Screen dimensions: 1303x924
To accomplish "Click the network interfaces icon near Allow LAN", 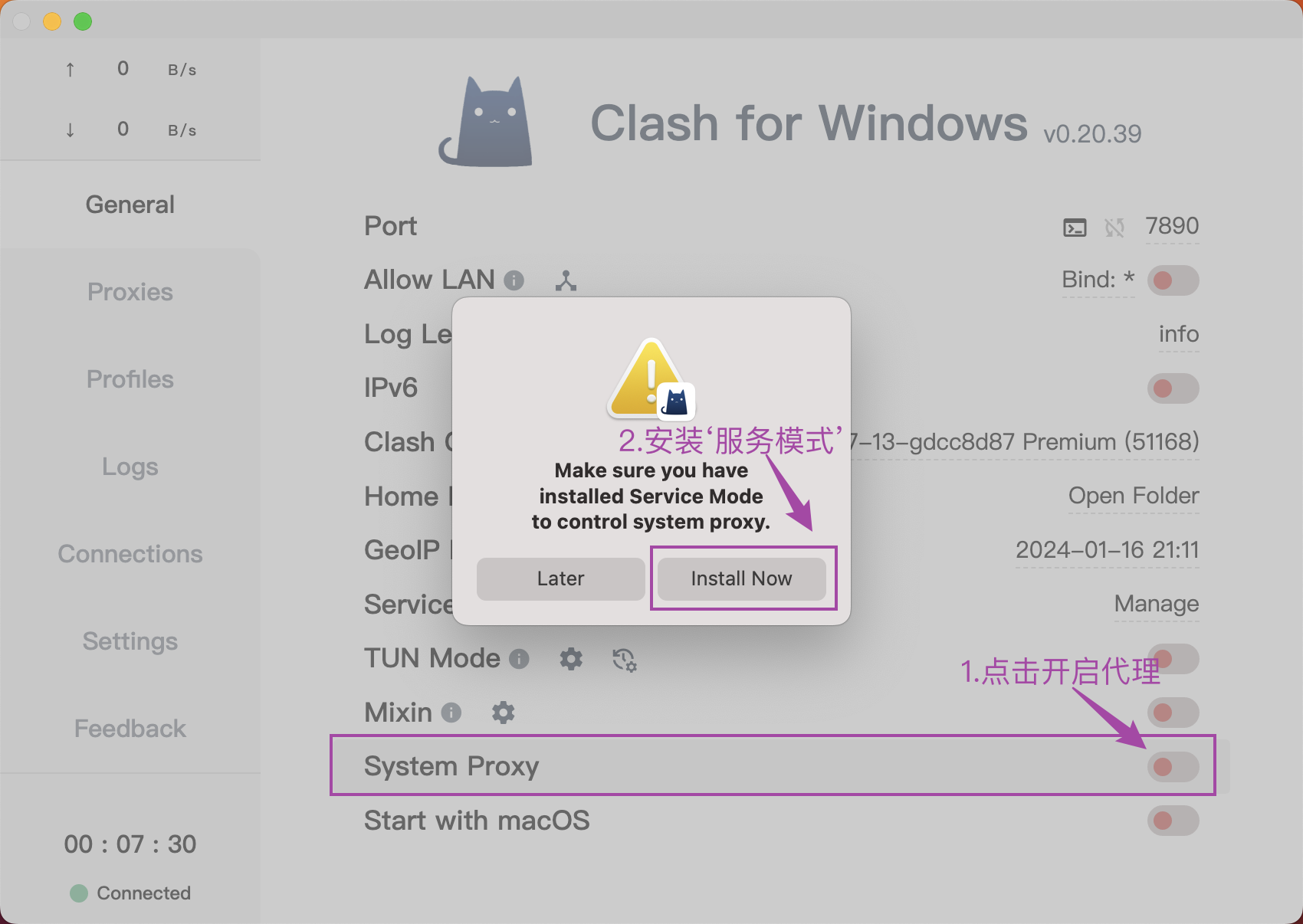I will [x=566, y=281].
